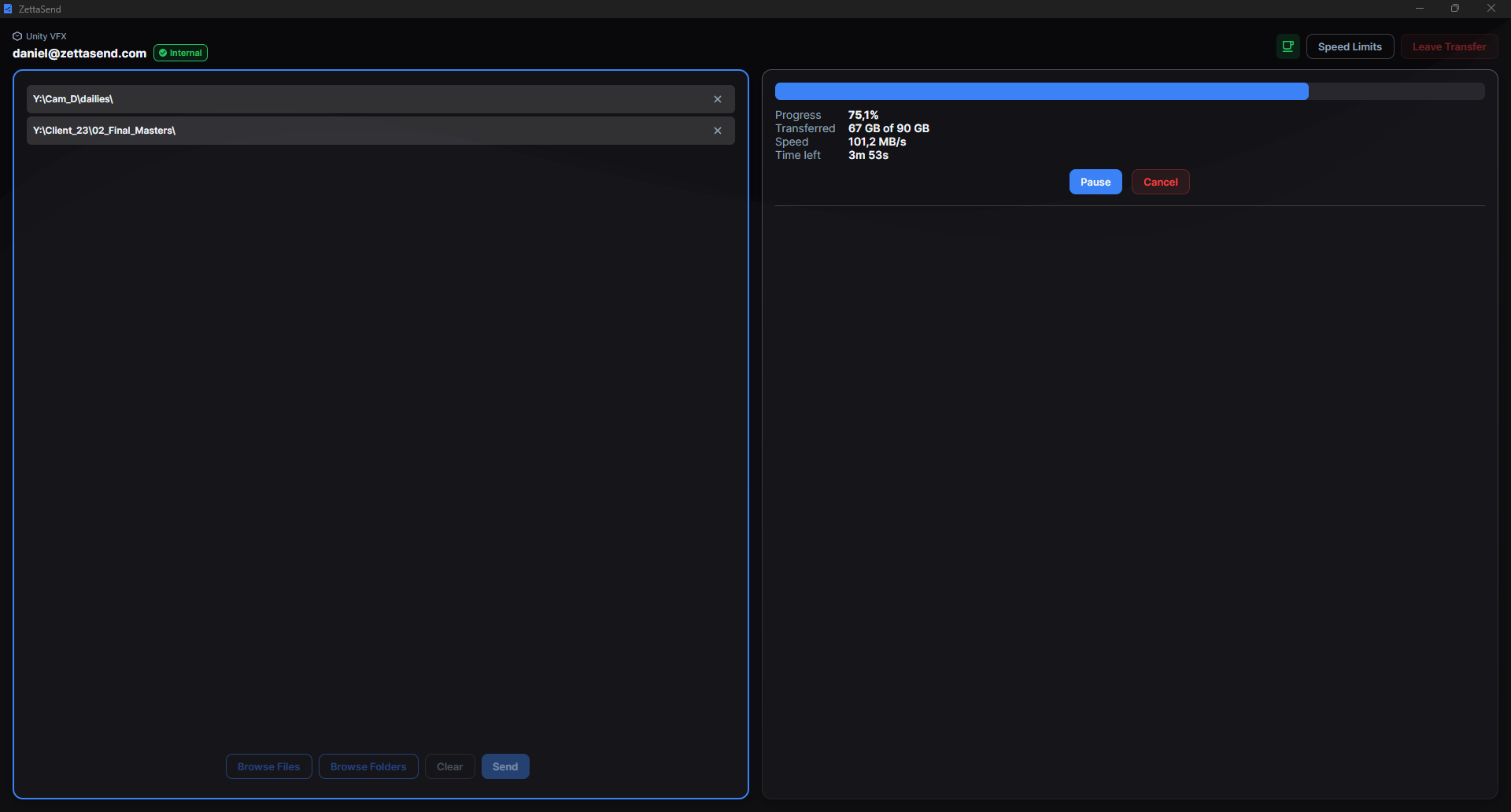Minimize the ZettaSend window
Image resolution: width=1511 pixels, height=812 pixels.
(x=1420, y=9)
